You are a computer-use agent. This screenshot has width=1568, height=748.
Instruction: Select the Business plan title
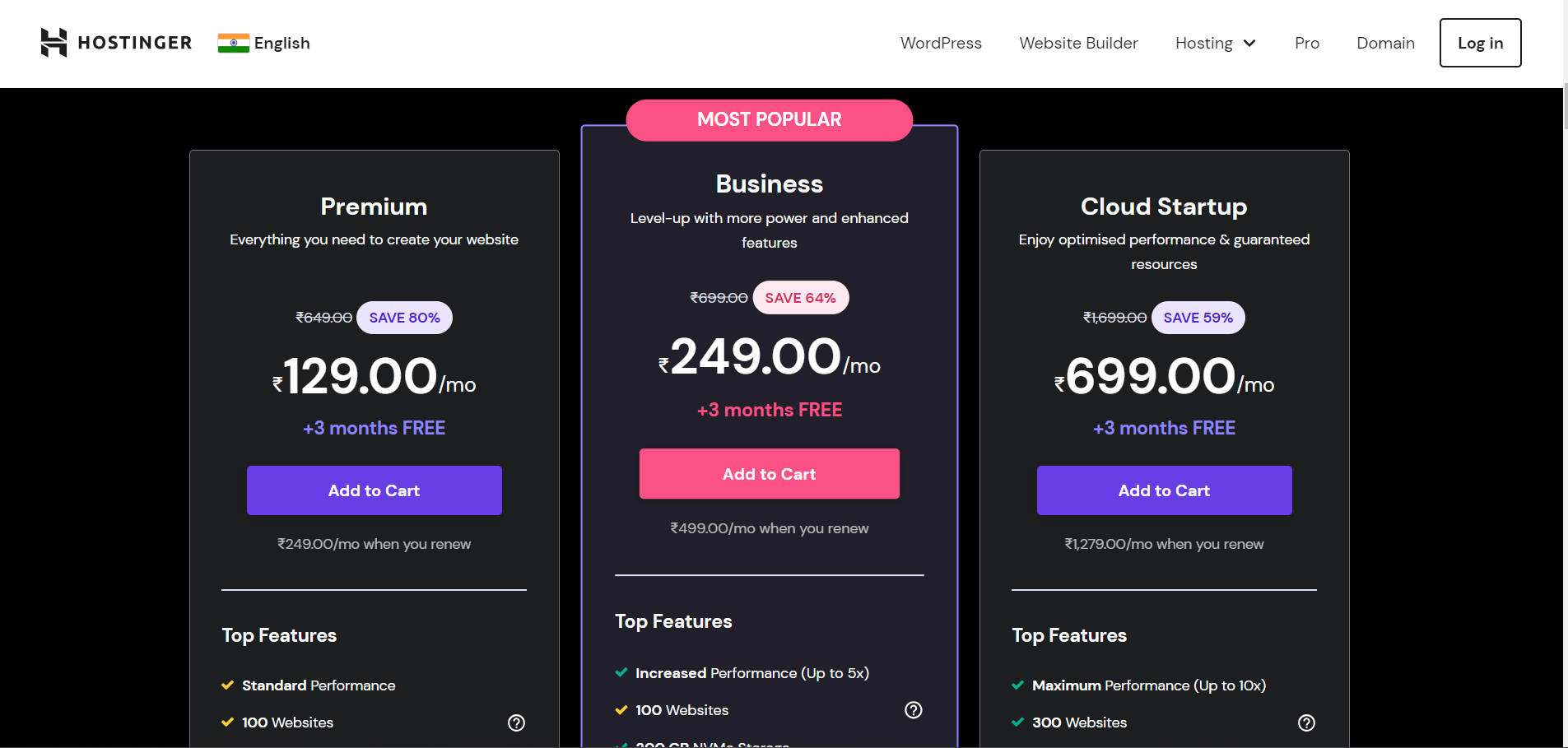coord(770,184)
